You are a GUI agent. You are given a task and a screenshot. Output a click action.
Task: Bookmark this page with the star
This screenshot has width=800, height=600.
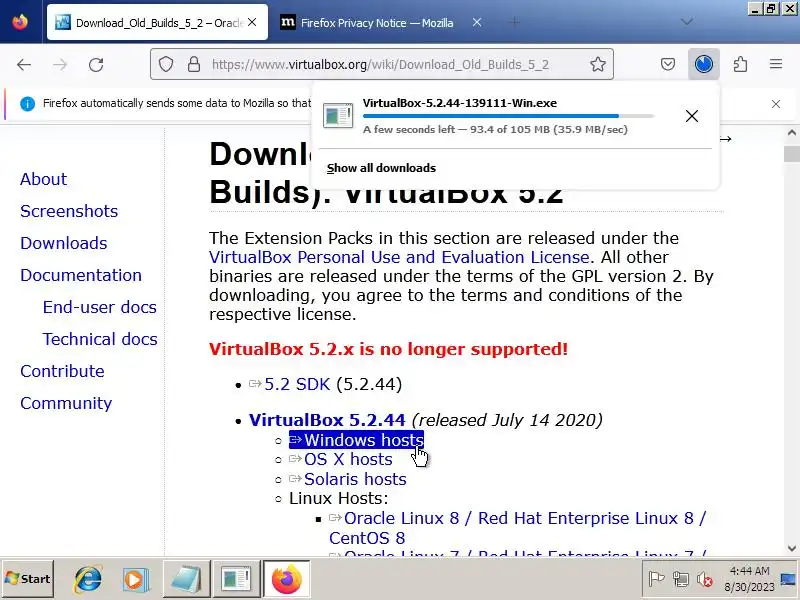(x=597, y=64)
